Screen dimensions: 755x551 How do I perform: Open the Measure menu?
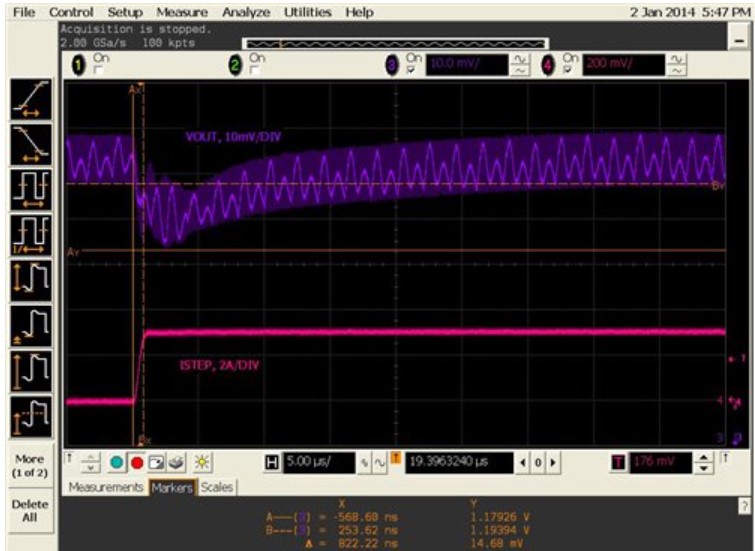tap(188, 13)
